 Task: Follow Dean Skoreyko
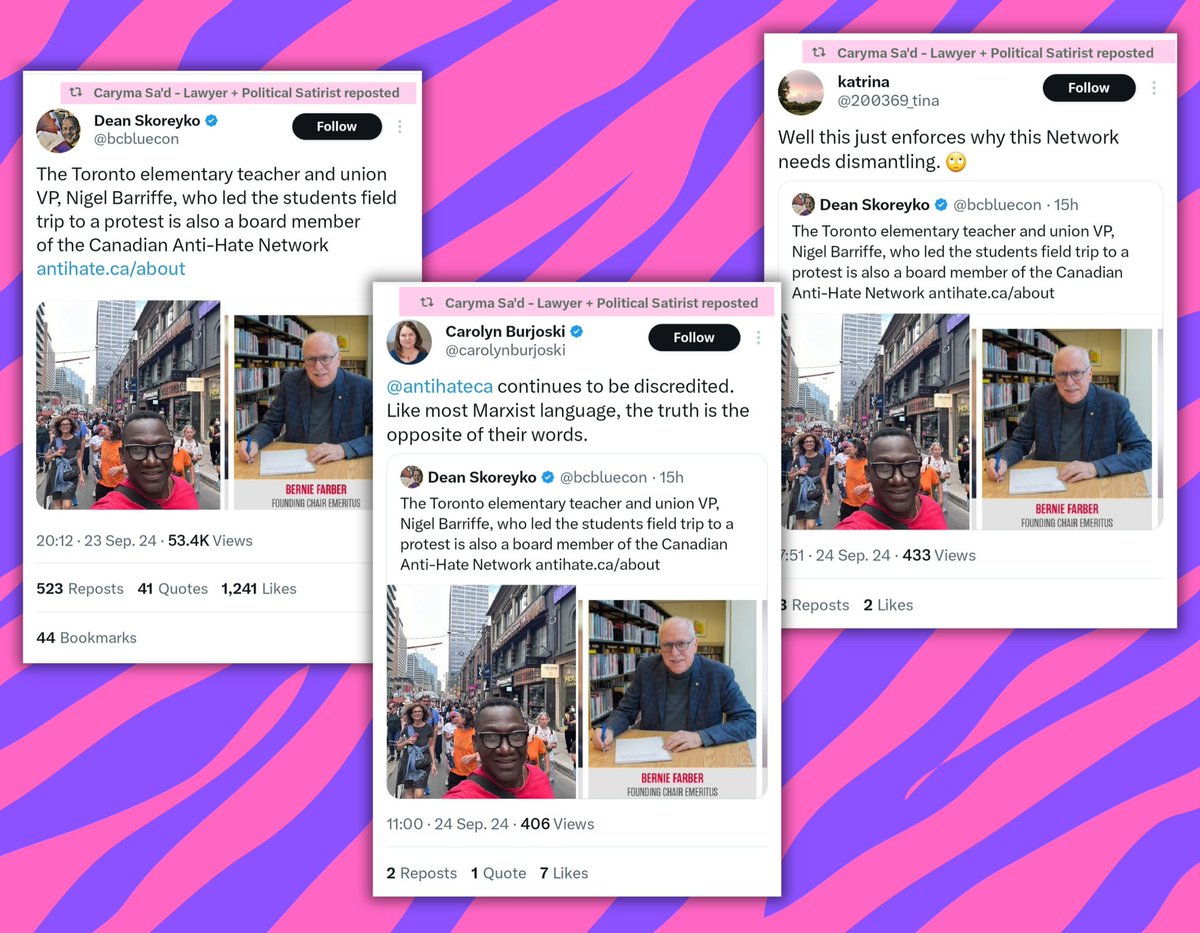tap(337, 127)
